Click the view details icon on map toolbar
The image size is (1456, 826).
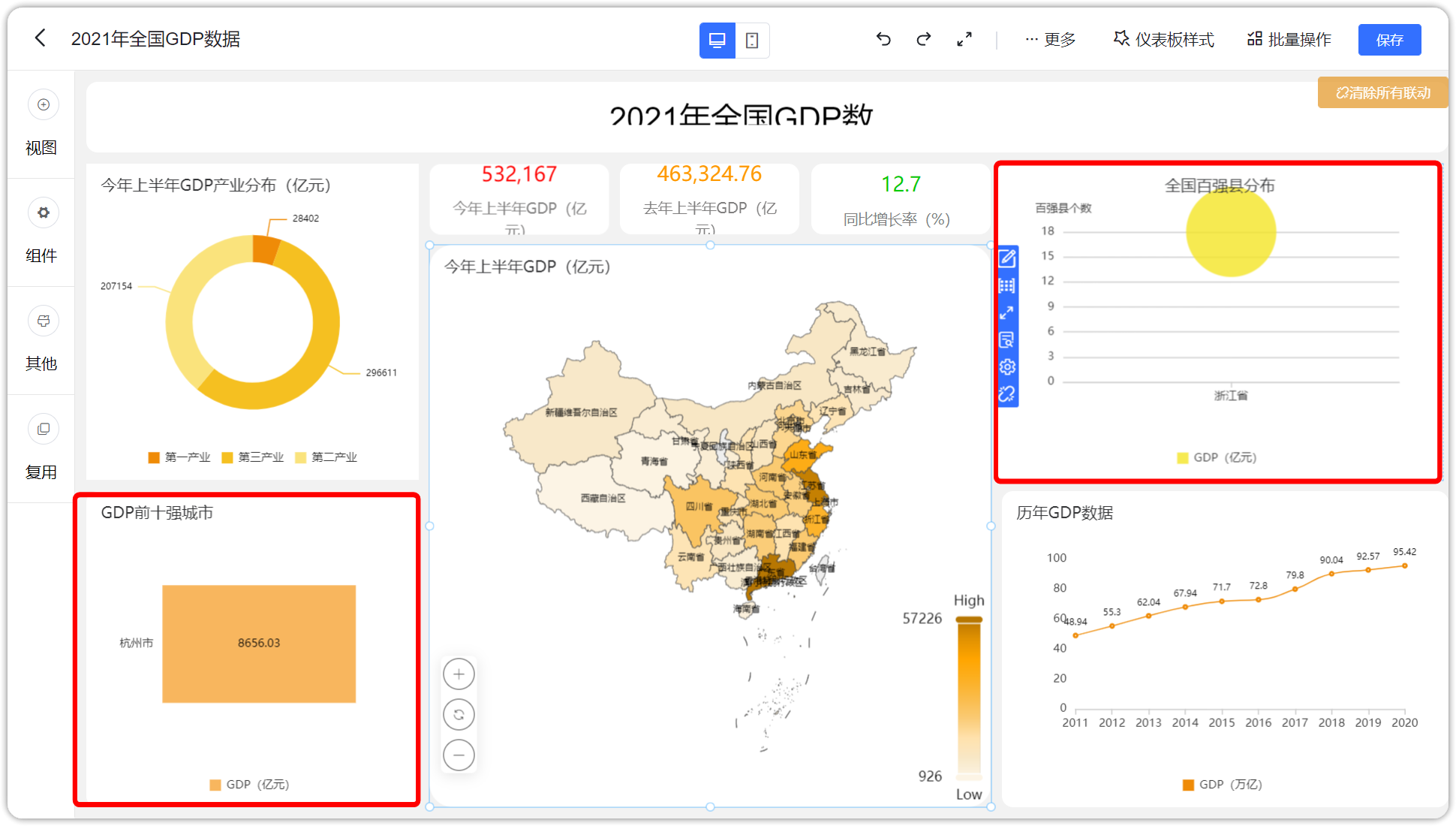(x=1007, y=339)
